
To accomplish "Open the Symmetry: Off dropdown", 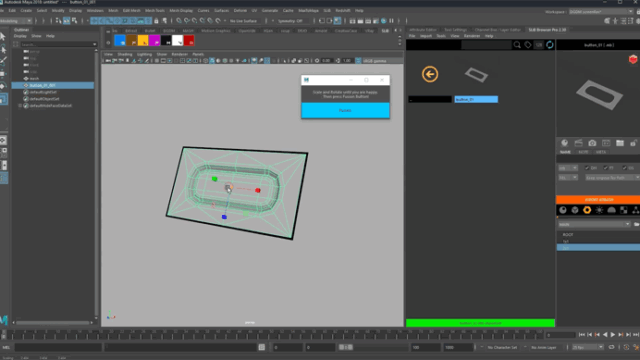I will click(290, 21).
